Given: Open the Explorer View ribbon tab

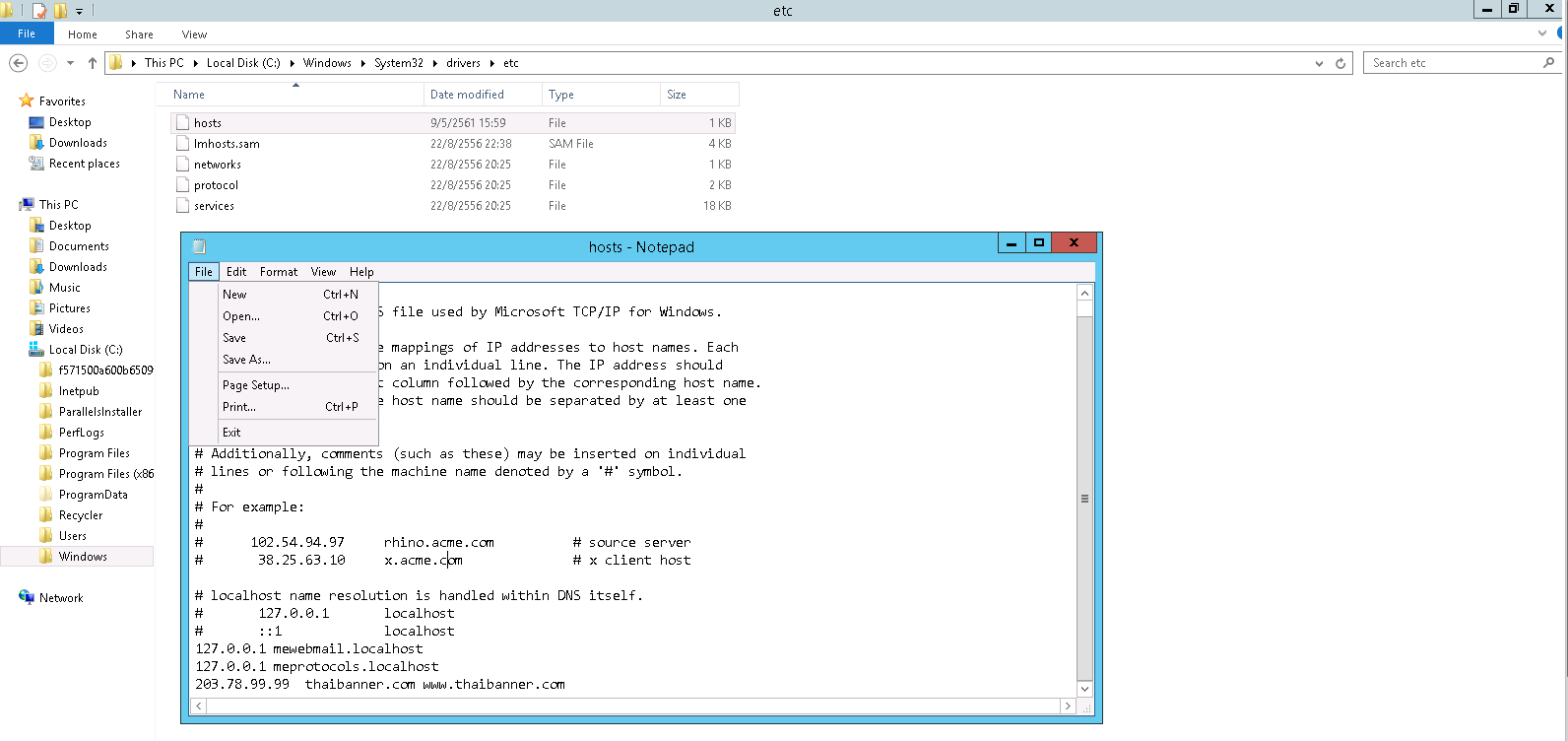Looking at the screenshot, I should coord(194,34).
